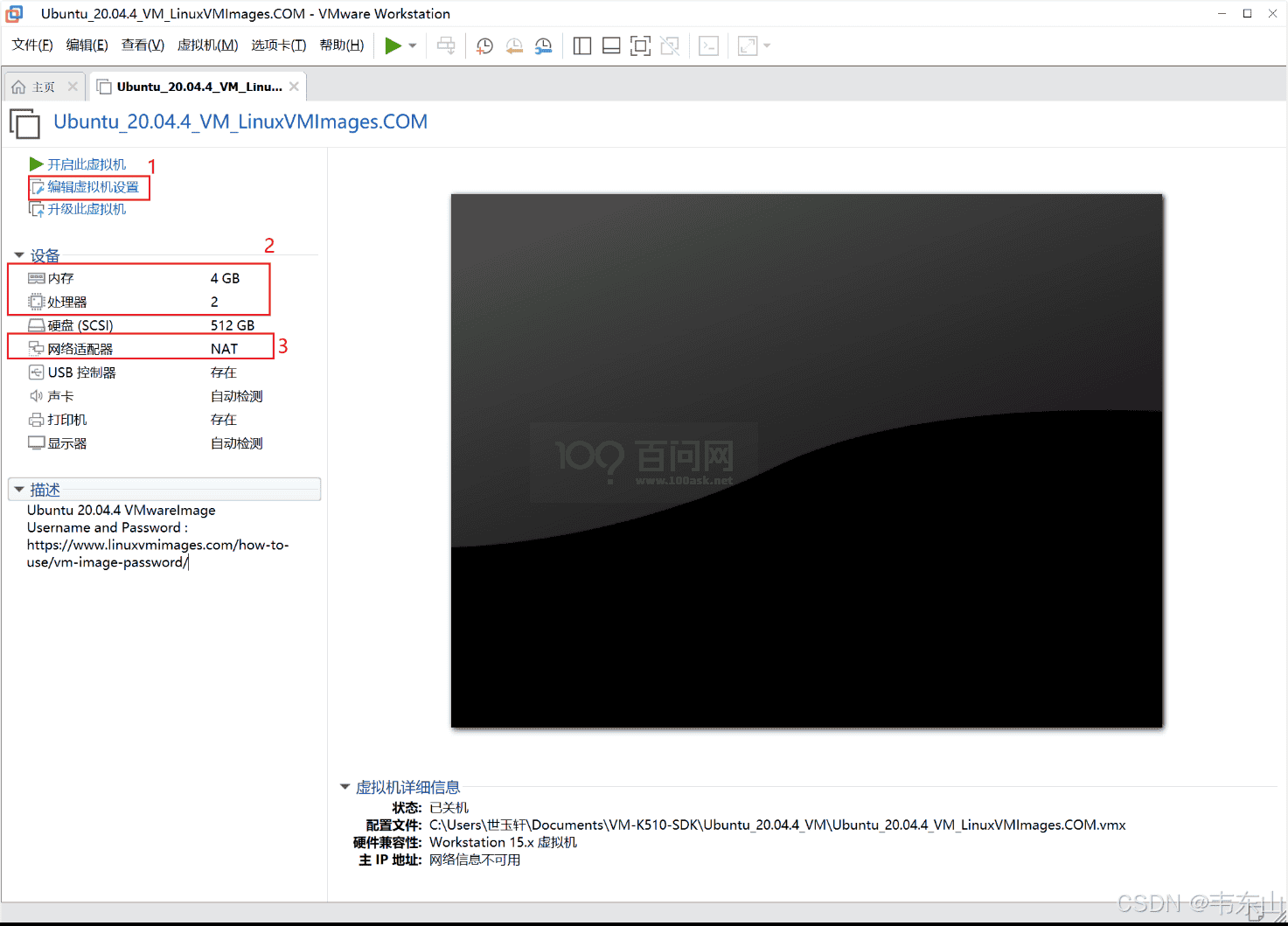This screenshot has width=1288, height=926.
Task: Open the 虚拟机(M) menu
Action: [x=207, y=45]
